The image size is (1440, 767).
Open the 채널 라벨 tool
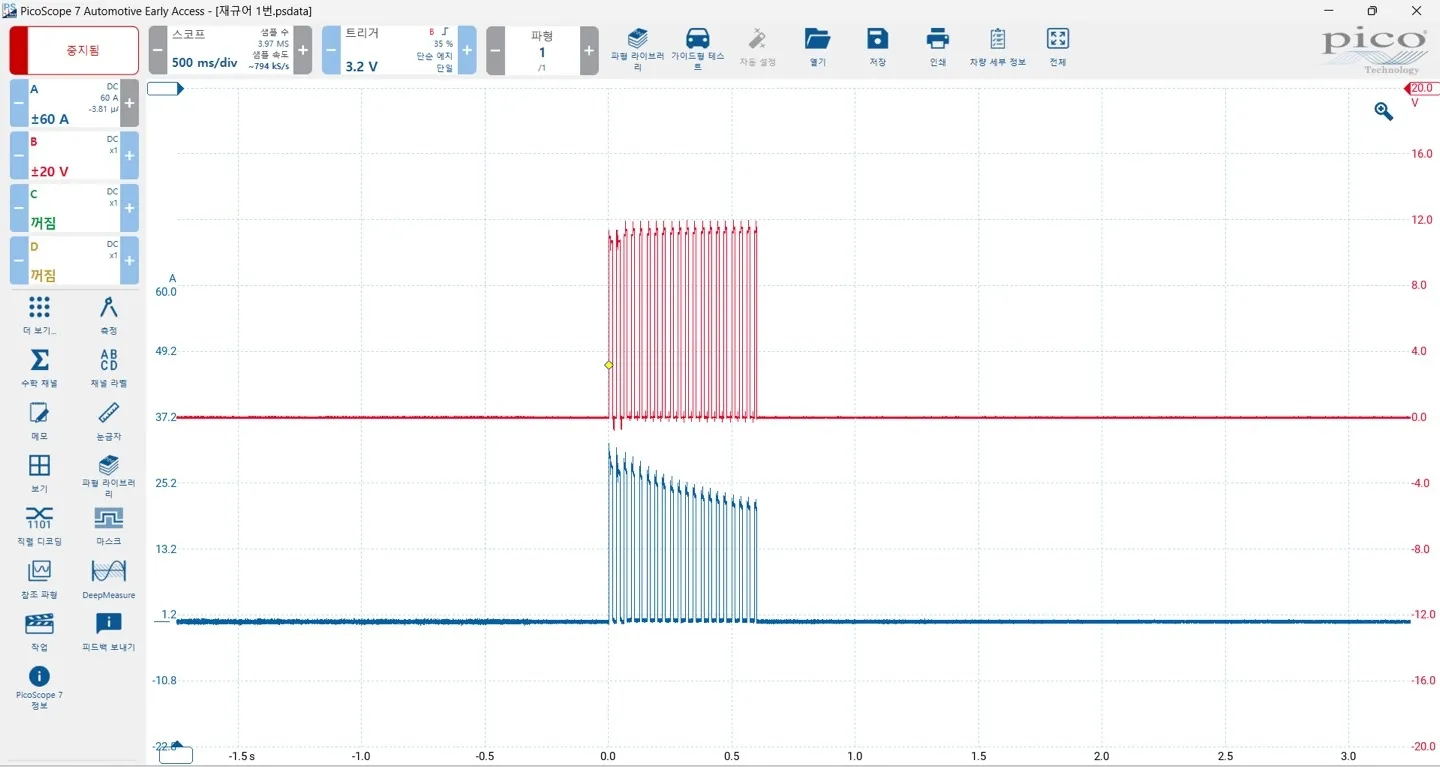[x=109, y=368]
